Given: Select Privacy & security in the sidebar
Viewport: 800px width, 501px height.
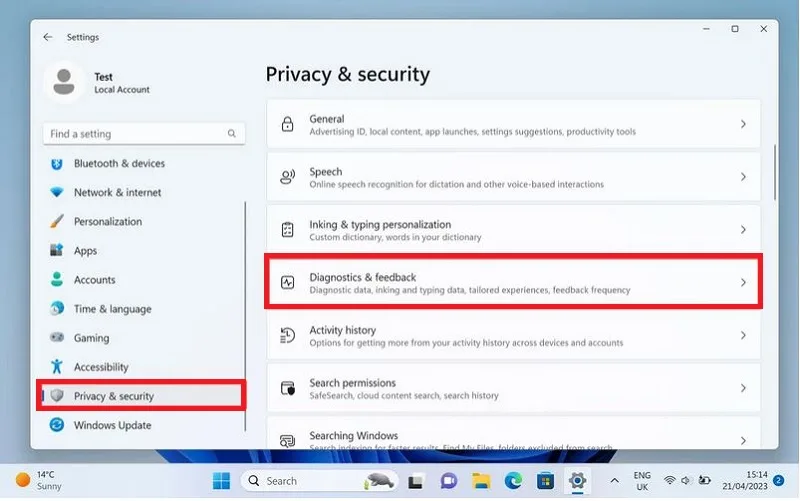Looking at the screenshot, I should tap(141, 396).
